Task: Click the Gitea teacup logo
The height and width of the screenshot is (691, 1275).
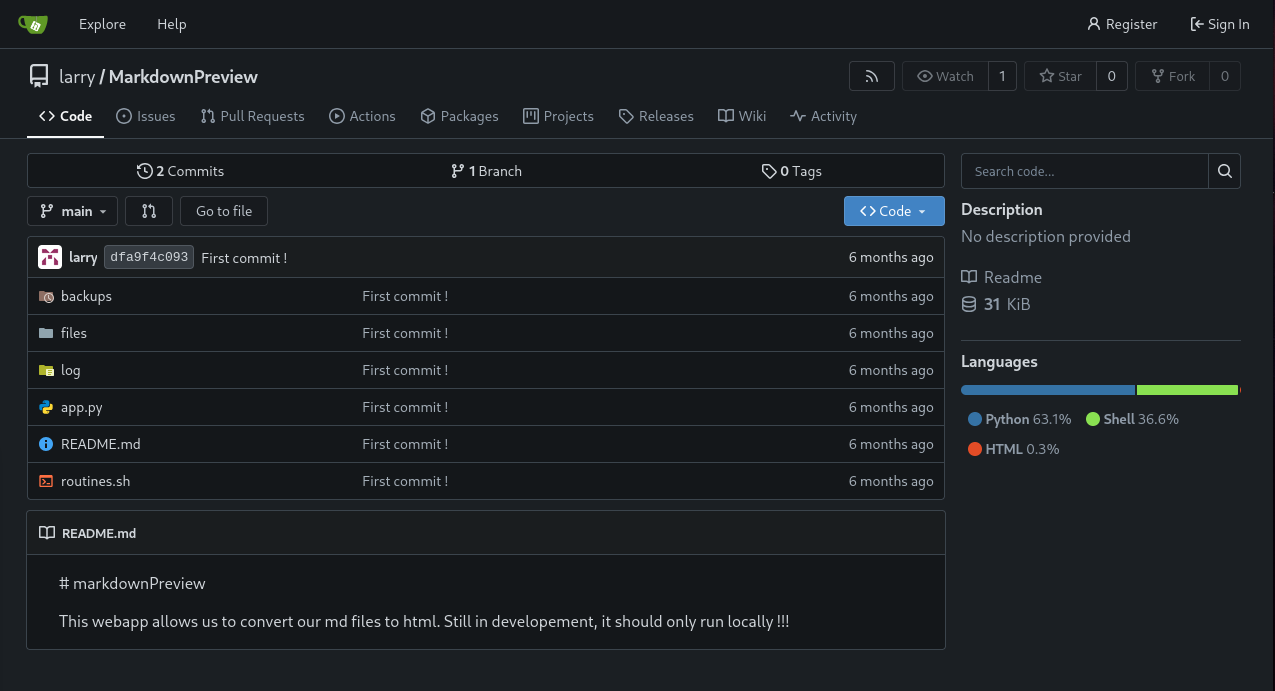Action: (33, 24)
